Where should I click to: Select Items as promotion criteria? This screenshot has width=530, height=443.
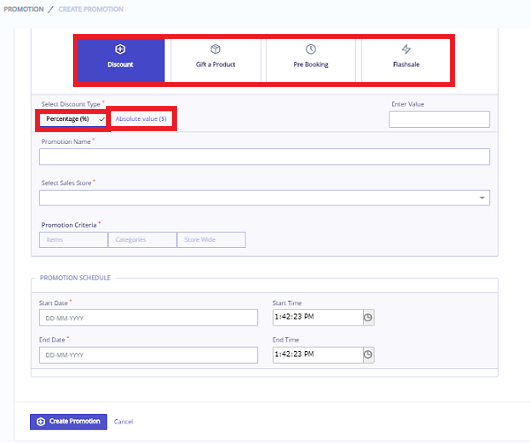pyautogui.click(x=73, y=240)
